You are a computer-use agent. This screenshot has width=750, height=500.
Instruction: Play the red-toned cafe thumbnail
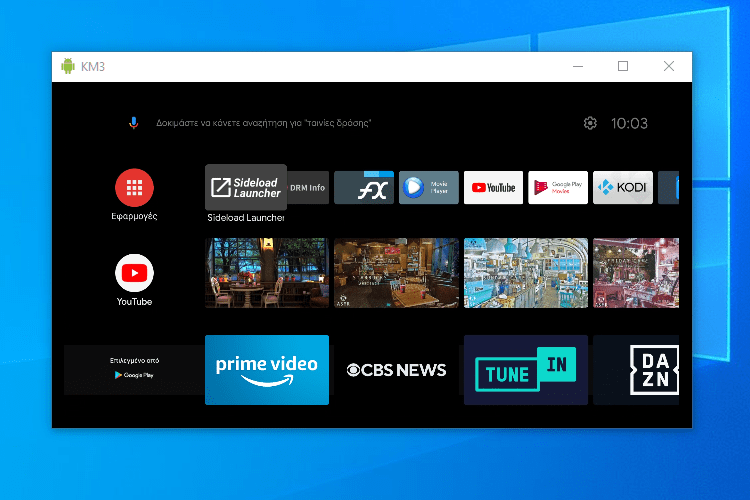[636, 273]
